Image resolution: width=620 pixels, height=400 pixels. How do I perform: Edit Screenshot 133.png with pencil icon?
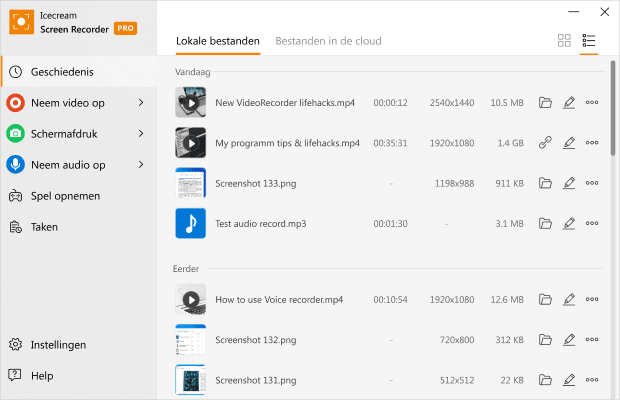pyautogui.click(x=569, y=183)
